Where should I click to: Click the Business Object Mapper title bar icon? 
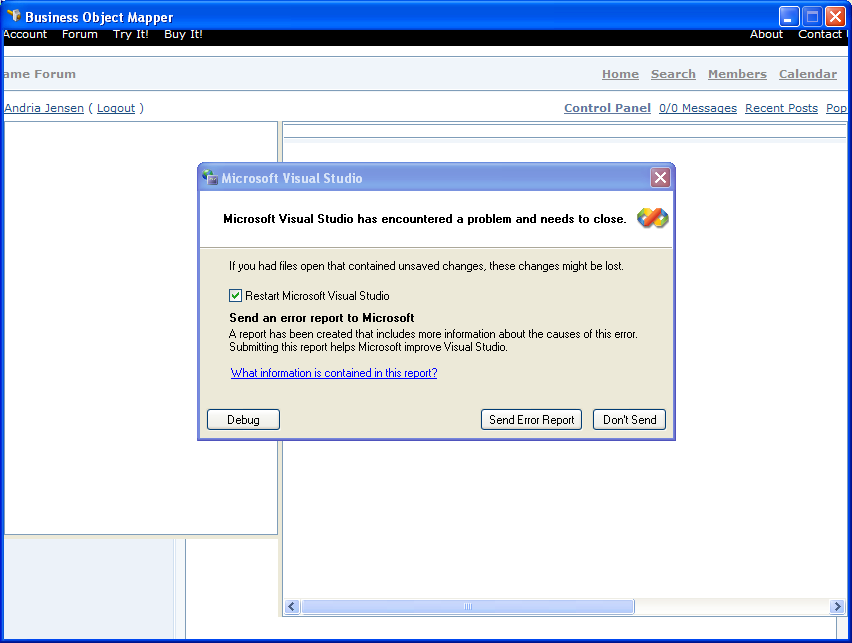coord(13,17)
